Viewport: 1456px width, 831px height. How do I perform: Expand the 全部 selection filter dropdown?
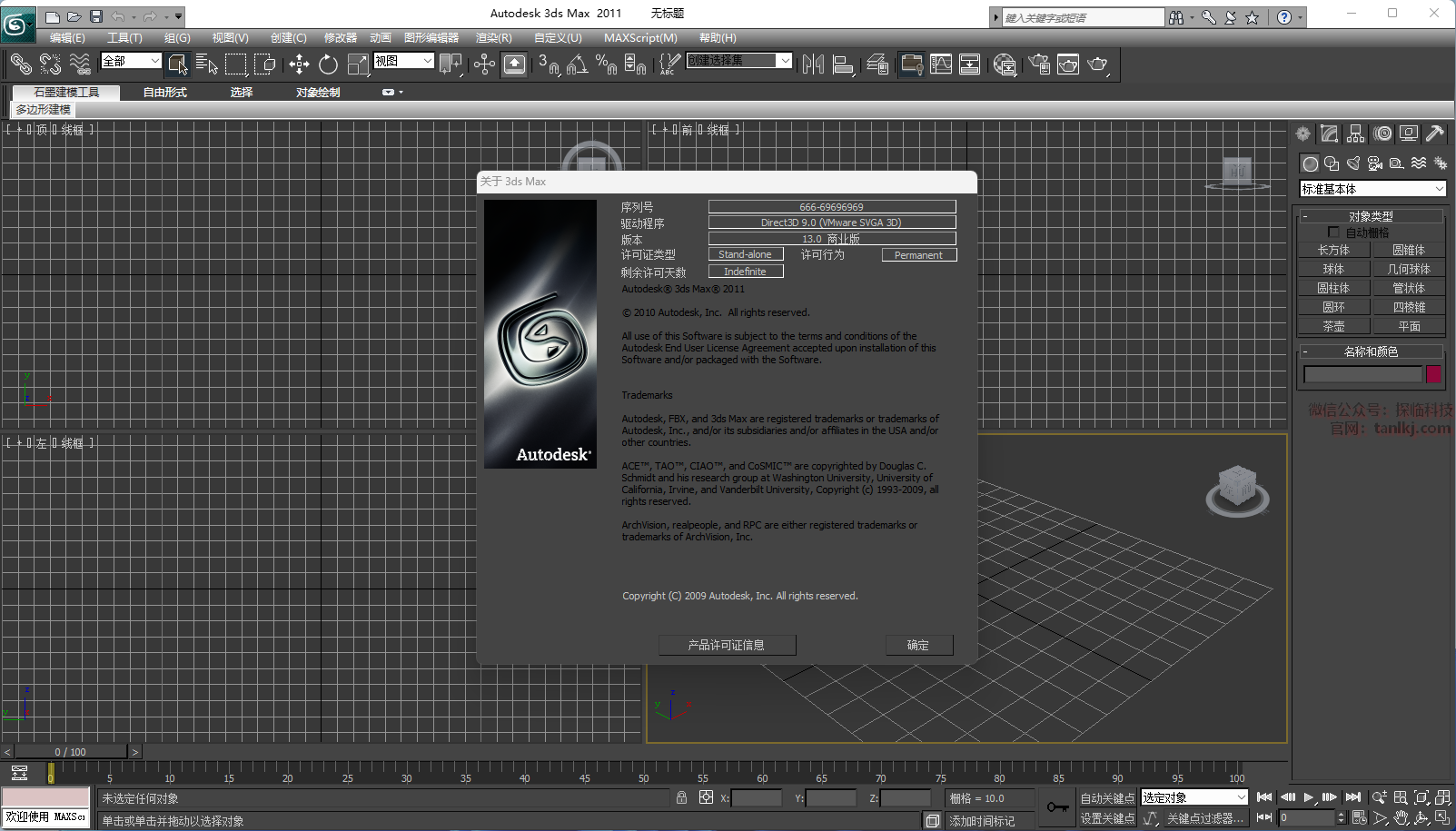click(x=132, y=61)
